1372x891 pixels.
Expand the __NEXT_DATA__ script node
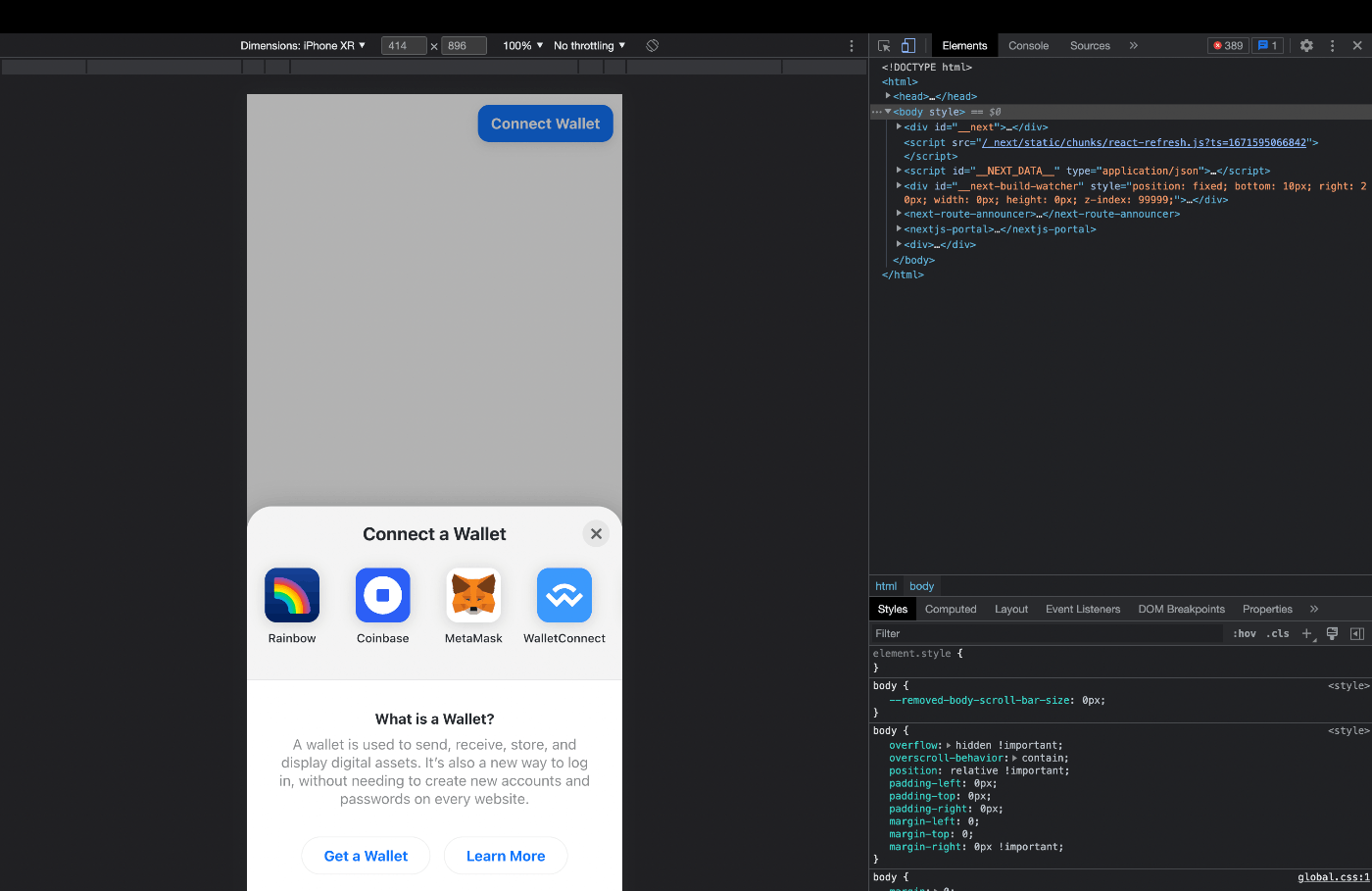coord(899,171)
